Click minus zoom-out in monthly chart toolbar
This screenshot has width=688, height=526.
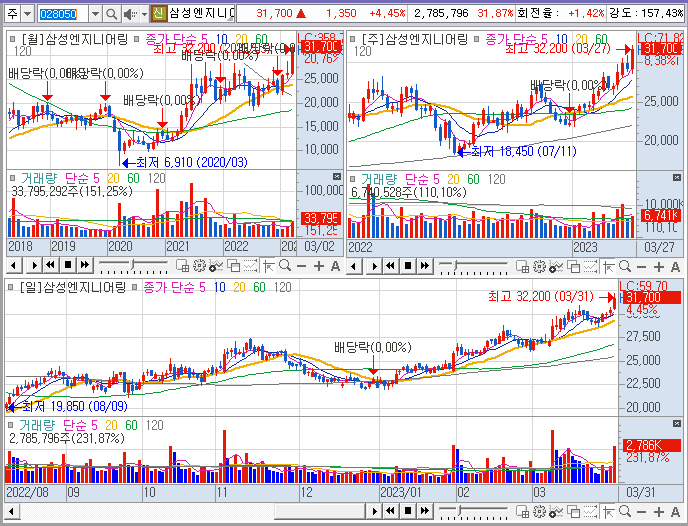click(x=301, y=266)
